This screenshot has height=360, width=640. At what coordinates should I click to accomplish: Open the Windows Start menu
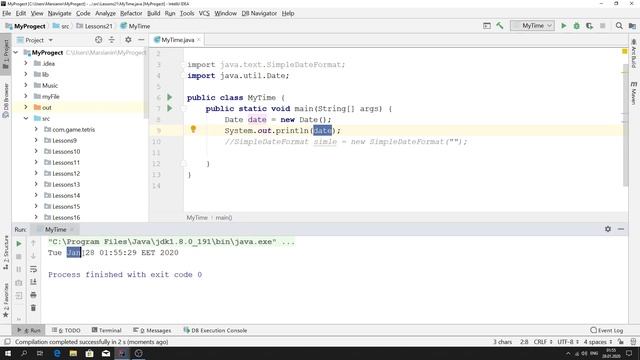click(8, 353)
